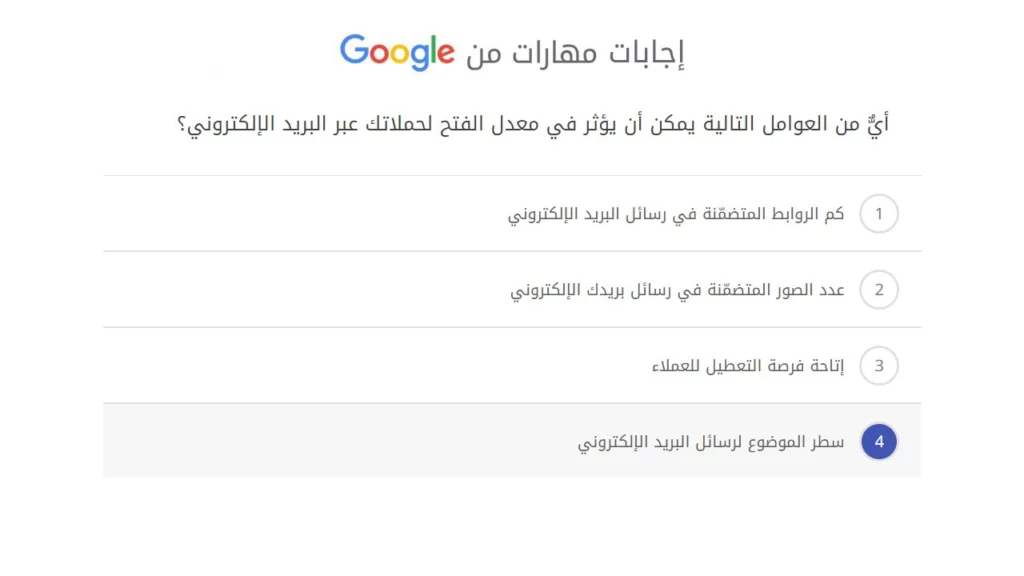Screen dimensions: 1024x576
Task: Click the green letter l of the Google logo
Action: point(433,50)
